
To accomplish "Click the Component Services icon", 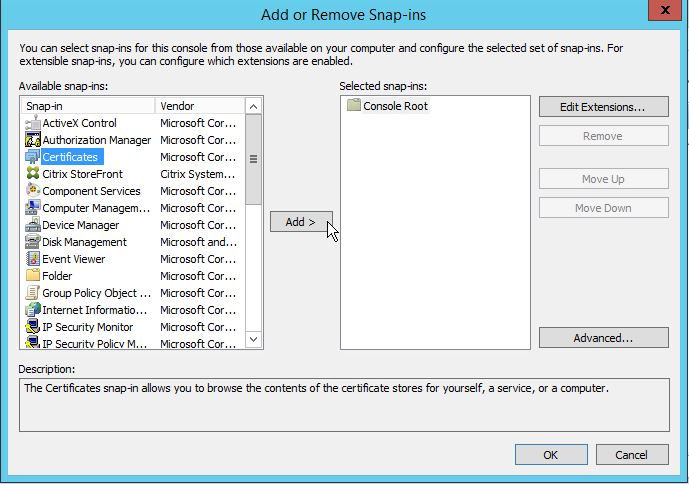I will (x=33, y=191).
